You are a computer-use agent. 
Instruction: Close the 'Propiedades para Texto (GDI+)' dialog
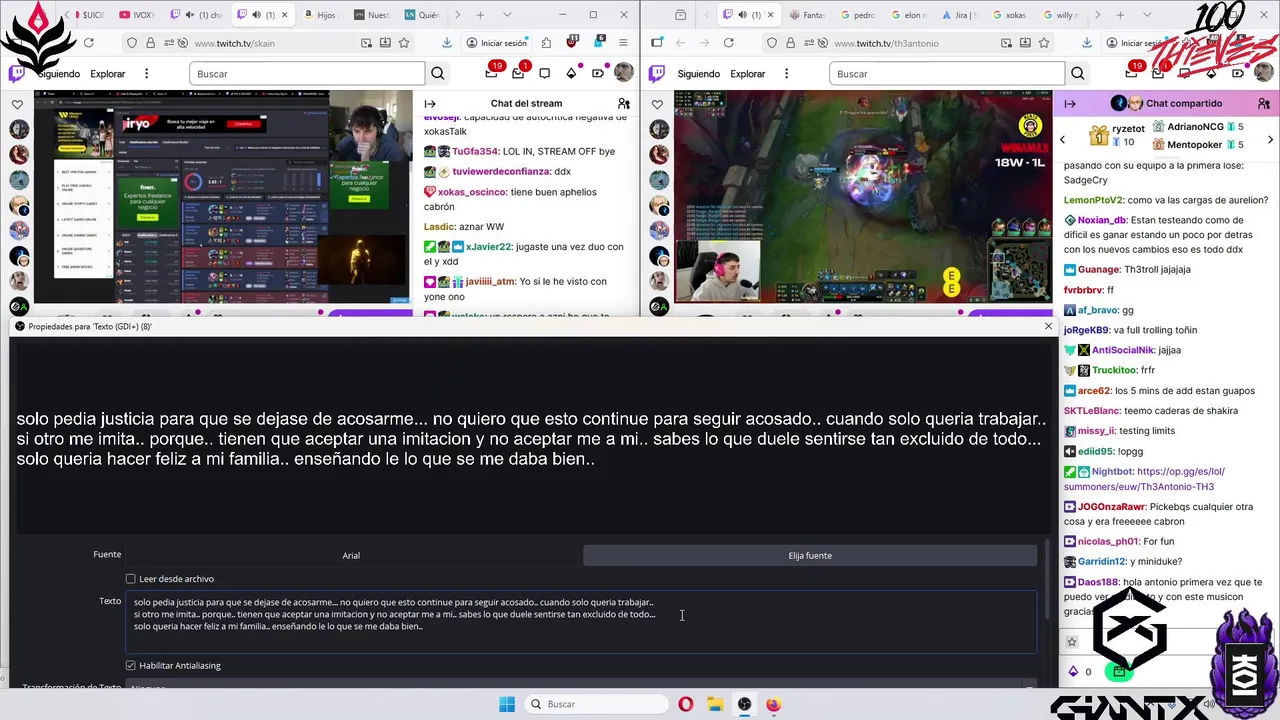coord(1048,326)
